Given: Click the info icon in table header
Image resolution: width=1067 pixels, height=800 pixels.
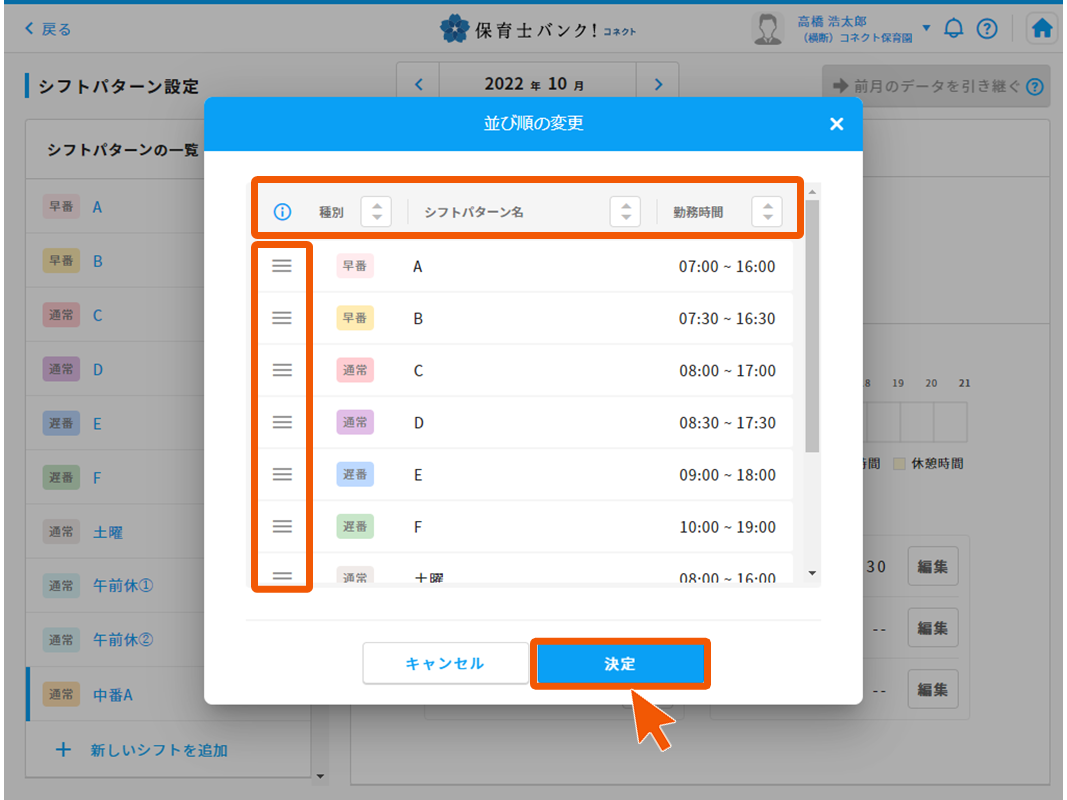Looking at the screenshot, I should tap(282, 212).
